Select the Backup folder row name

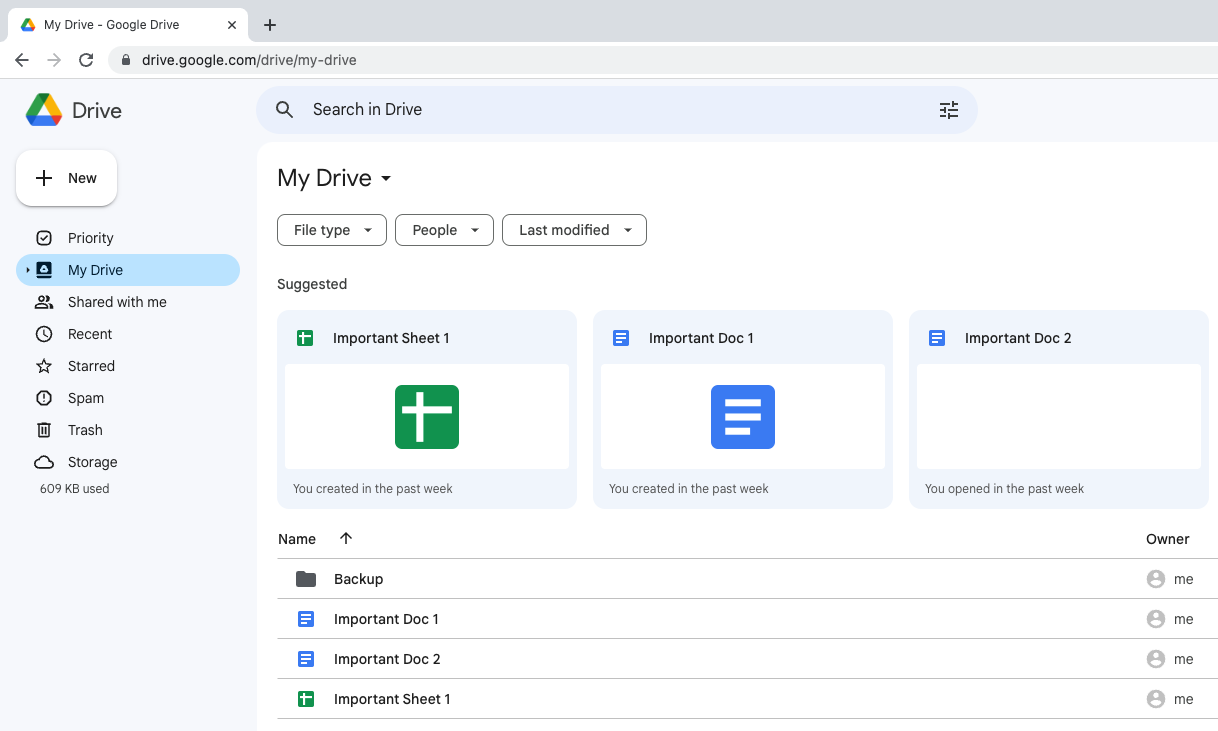click(358, 579)
